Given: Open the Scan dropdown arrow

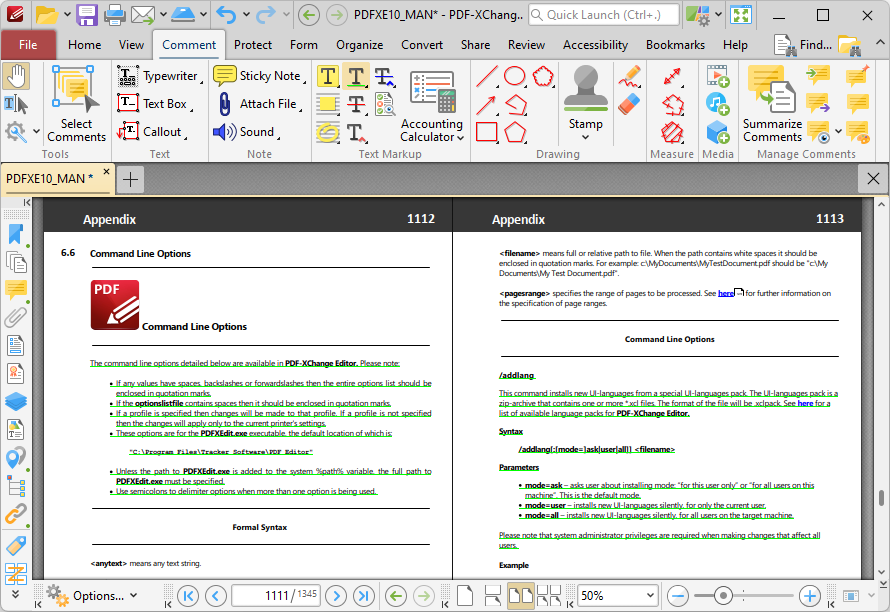Looking at the screenshot, I should (x=203, y=14).
